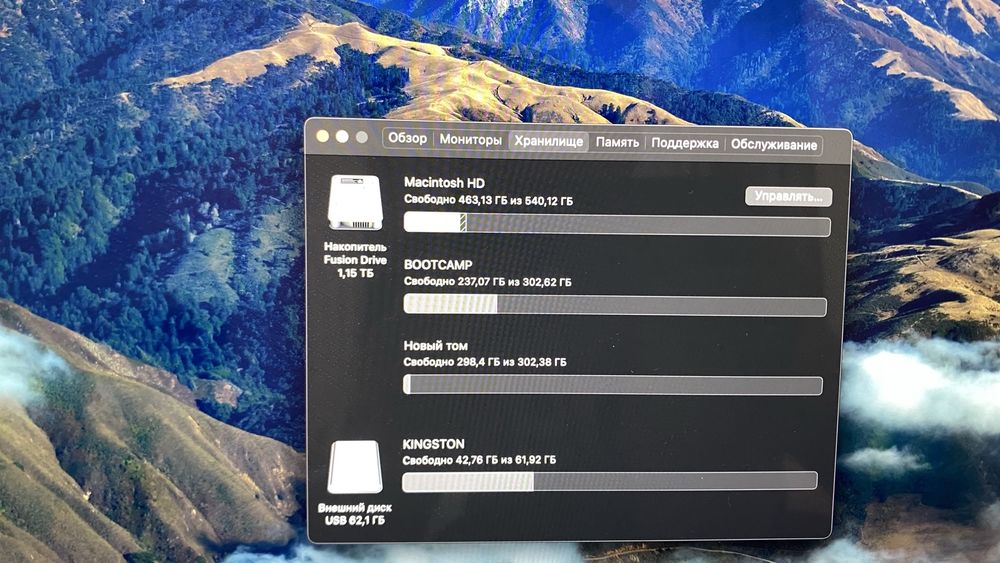Screen dimensions: 1000x563
Task: Click the Macintosh HD storage bar
Action: click(617, 224)
